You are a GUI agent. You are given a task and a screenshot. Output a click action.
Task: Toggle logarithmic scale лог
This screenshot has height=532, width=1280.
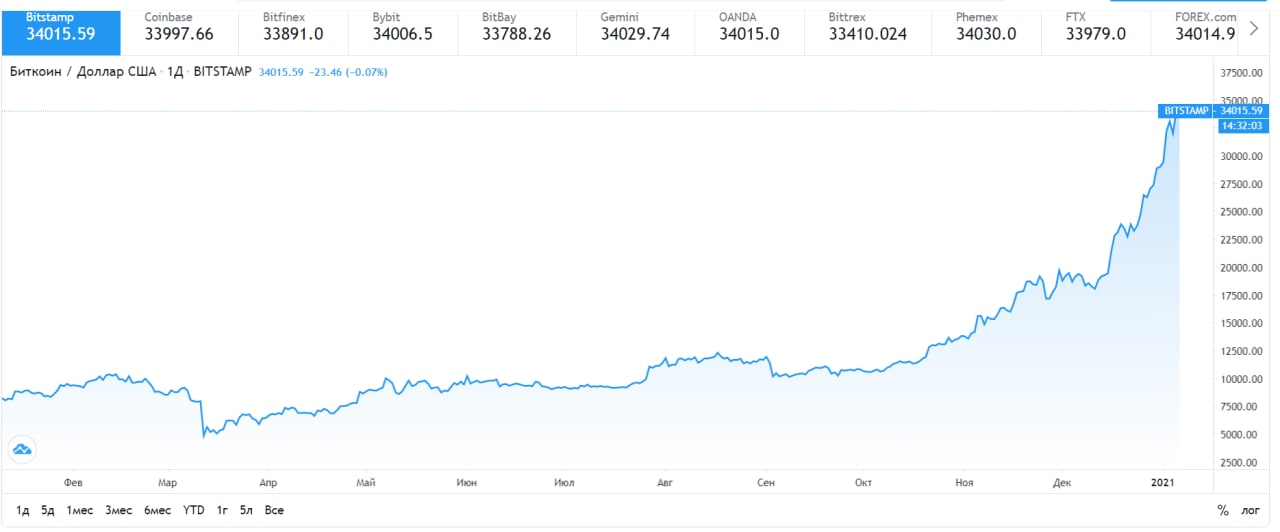tap(1250, 510)
